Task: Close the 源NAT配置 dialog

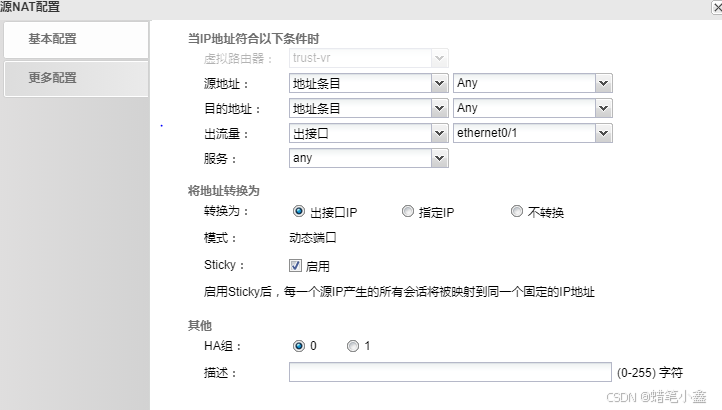Action: 714,7
